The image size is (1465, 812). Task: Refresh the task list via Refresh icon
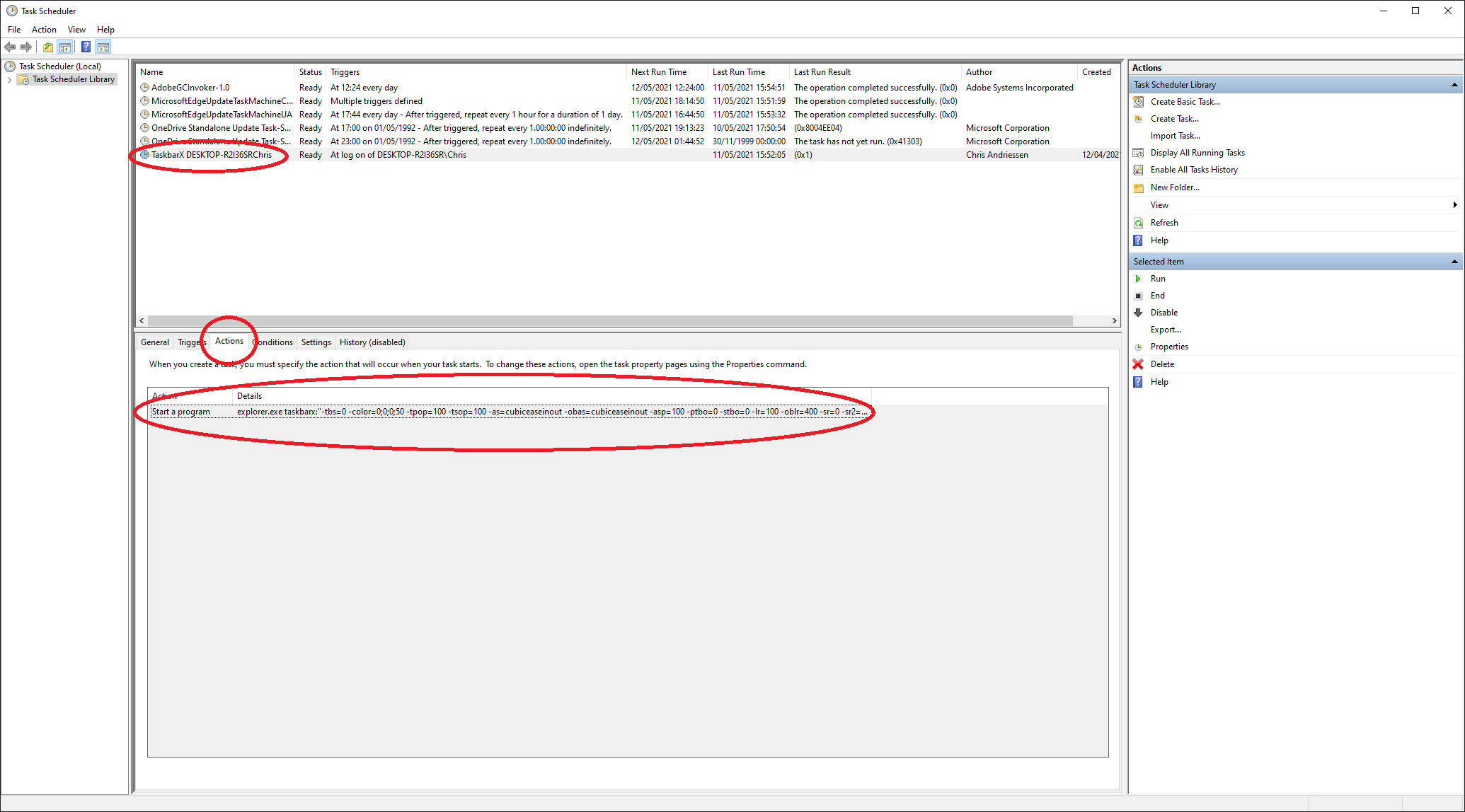pyautogui.click(x=1138, y=222)
